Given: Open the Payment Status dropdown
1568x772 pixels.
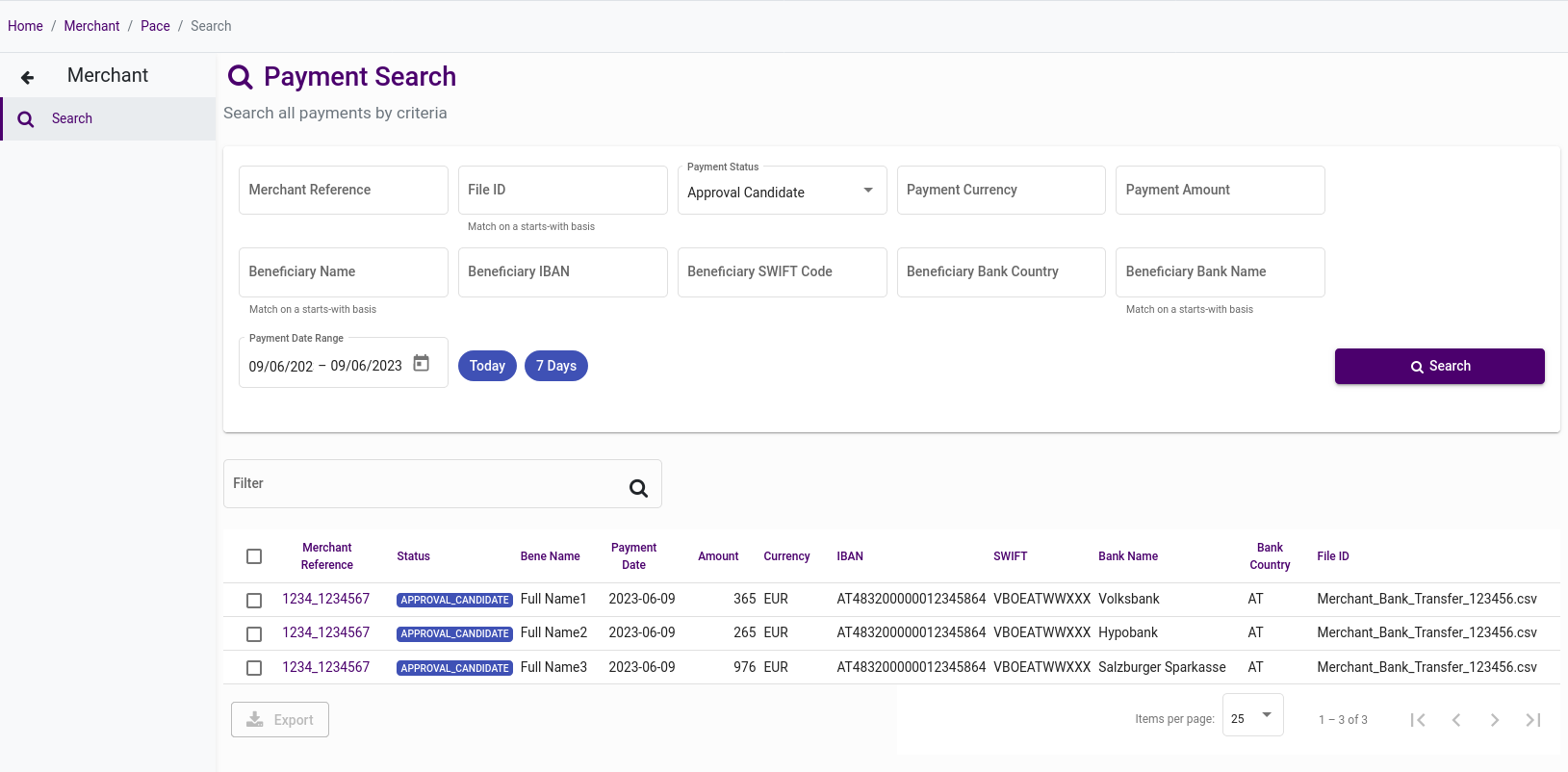Looking at the screenshot, I should coord(782,191).
